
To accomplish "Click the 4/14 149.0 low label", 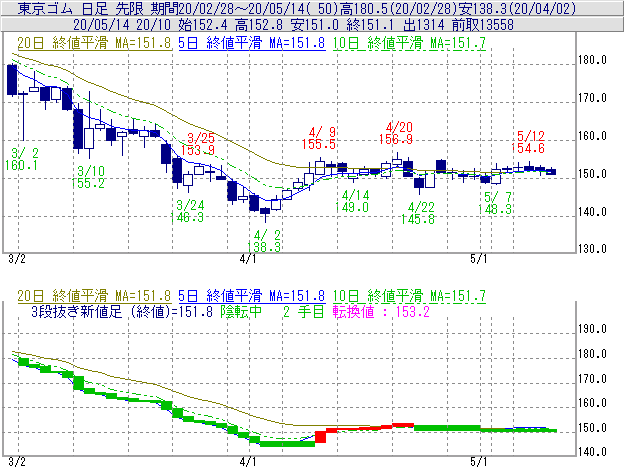I will 352,201.
